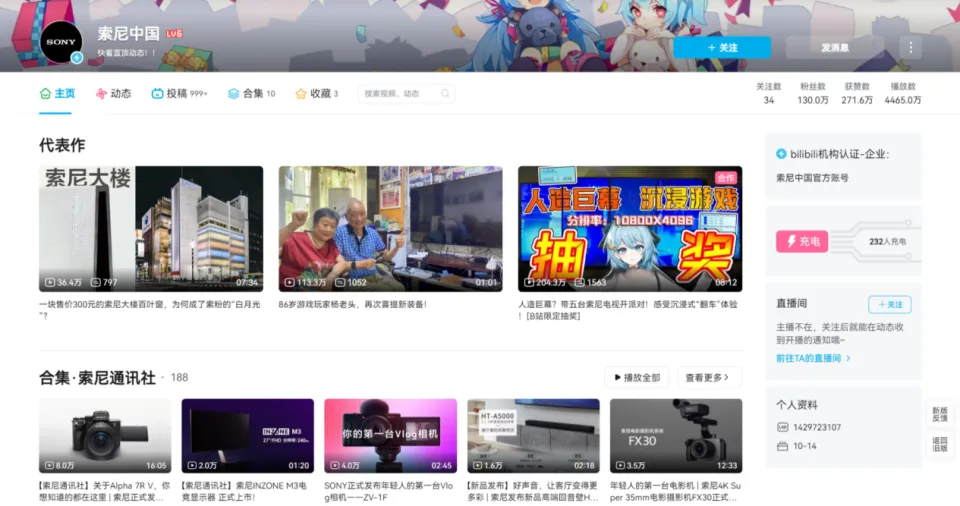Open the 人造巨幕 抽奖 video thumbnail
960x506 pixels.
(x=630, y=228)
